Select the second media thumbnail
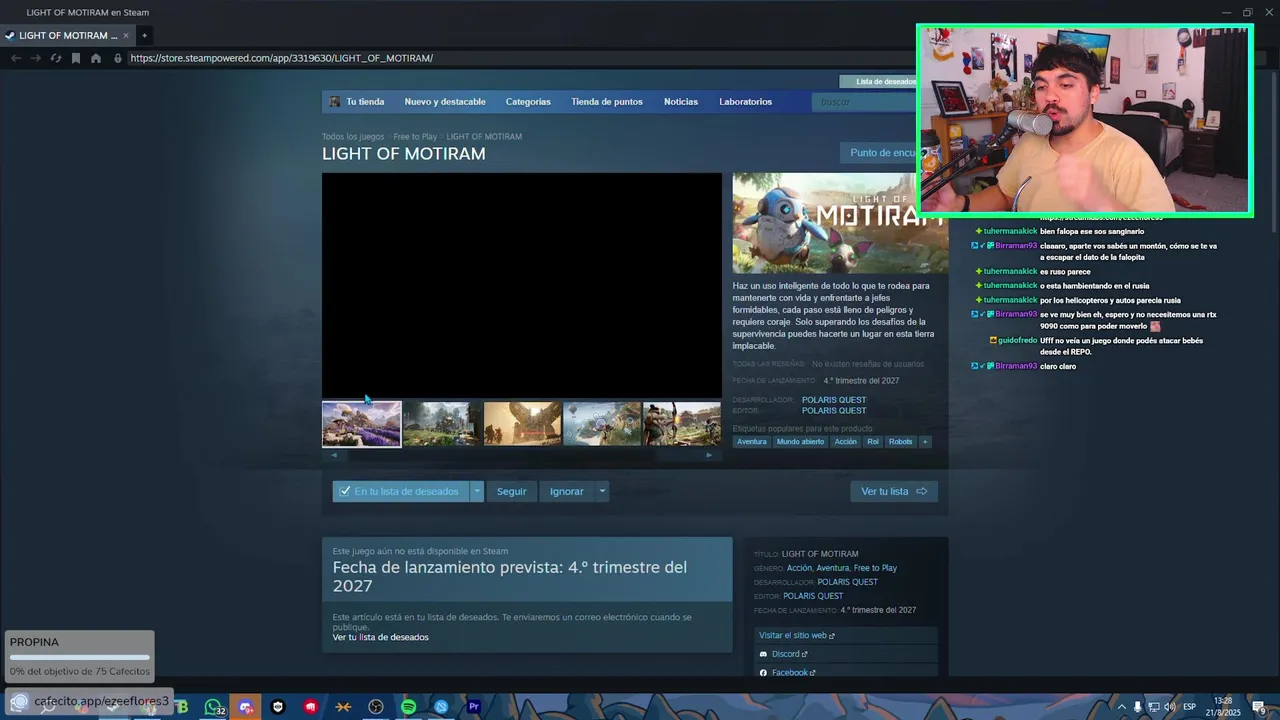 [x=442, y=424]
